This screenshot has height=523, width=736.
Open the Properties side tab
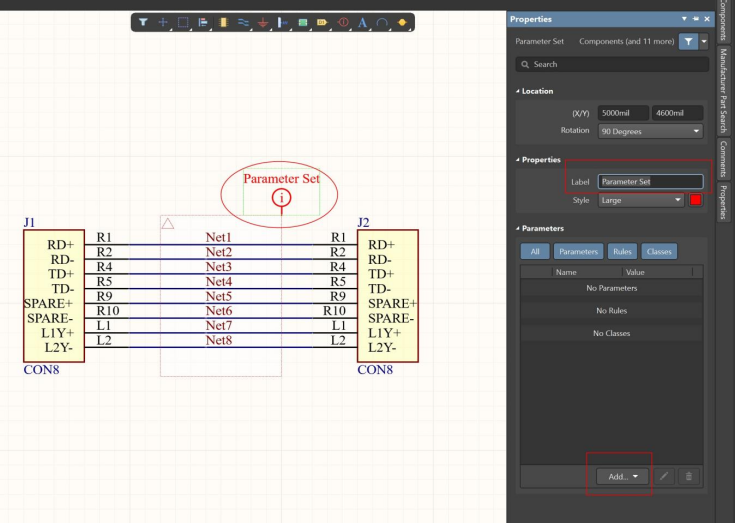pos(723,202)
